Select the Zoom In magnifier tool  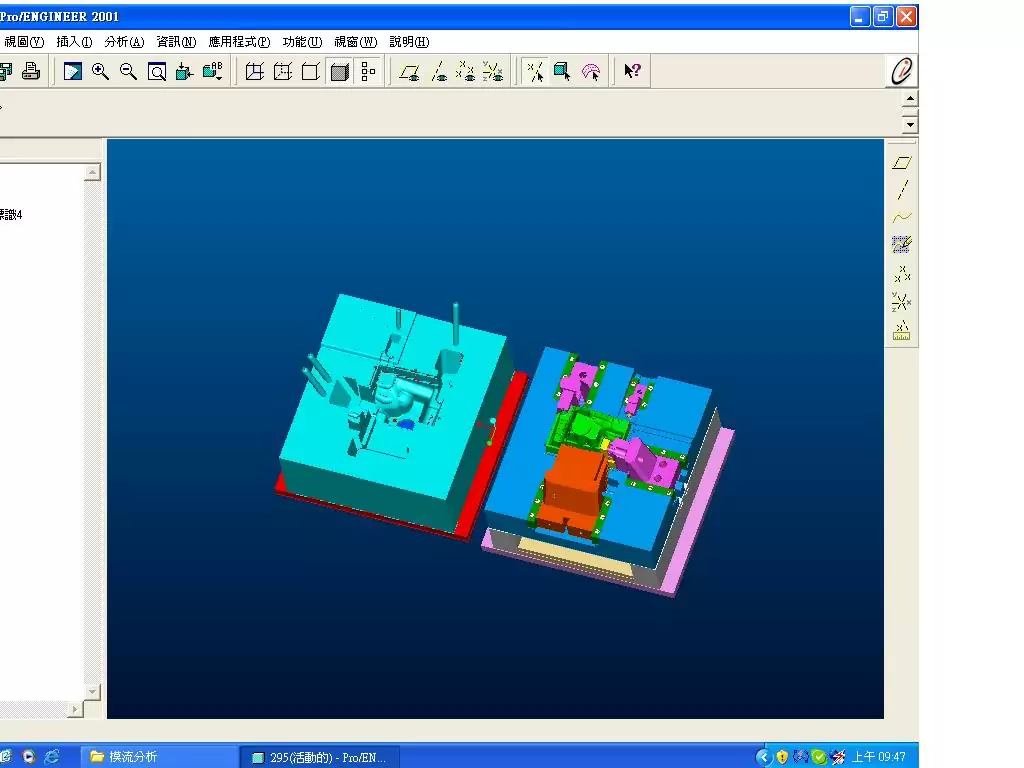(100, 71)
